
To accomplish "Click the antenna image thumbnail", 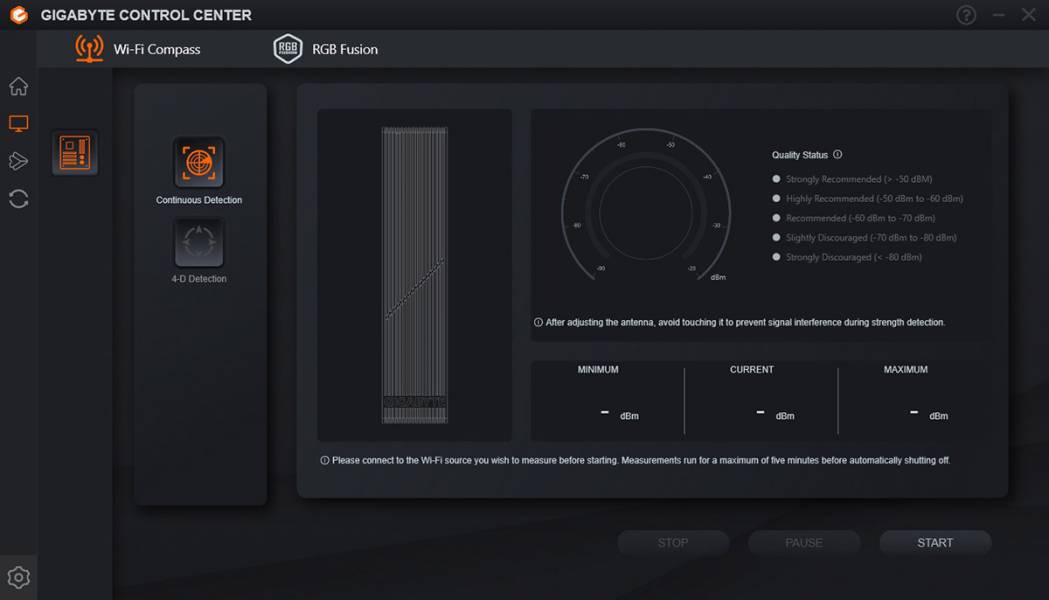I will (415, 275).
